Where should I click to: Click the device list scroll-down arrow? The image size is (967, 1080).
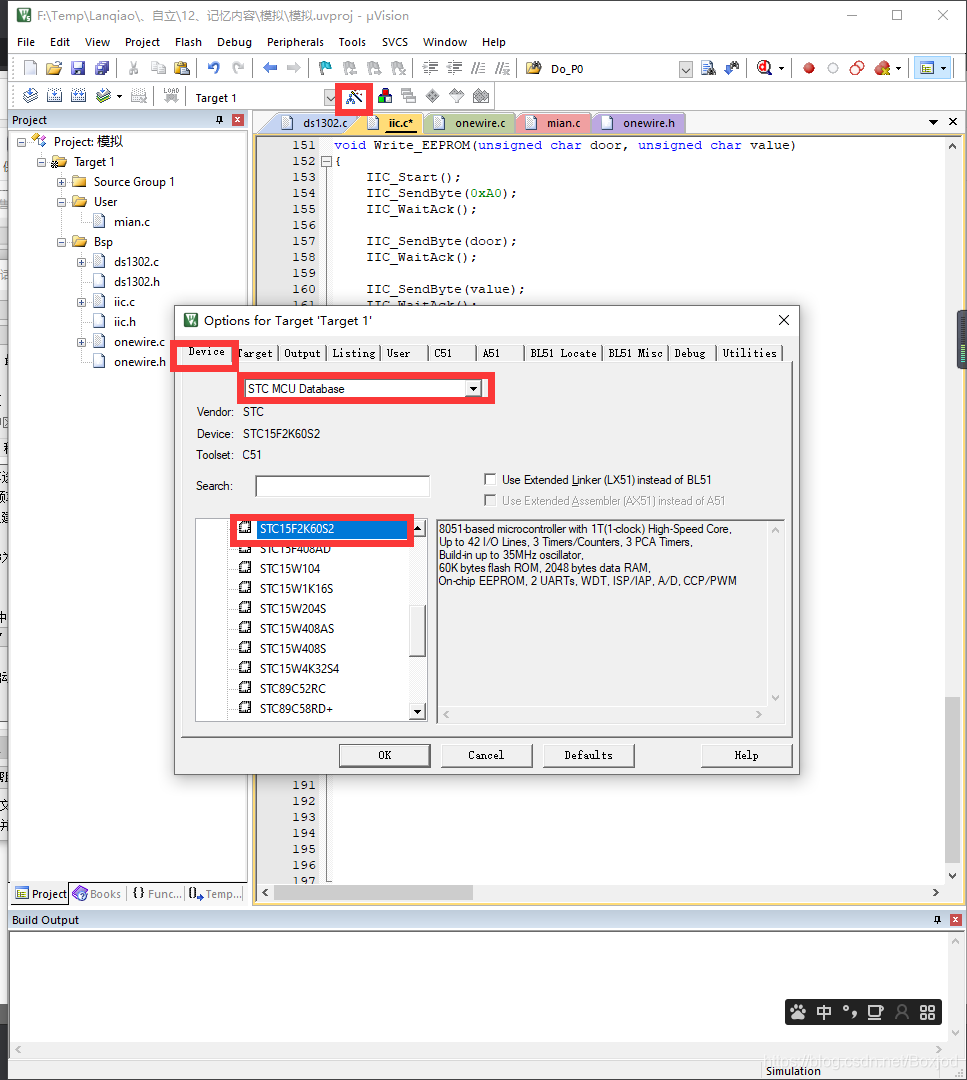417,712
